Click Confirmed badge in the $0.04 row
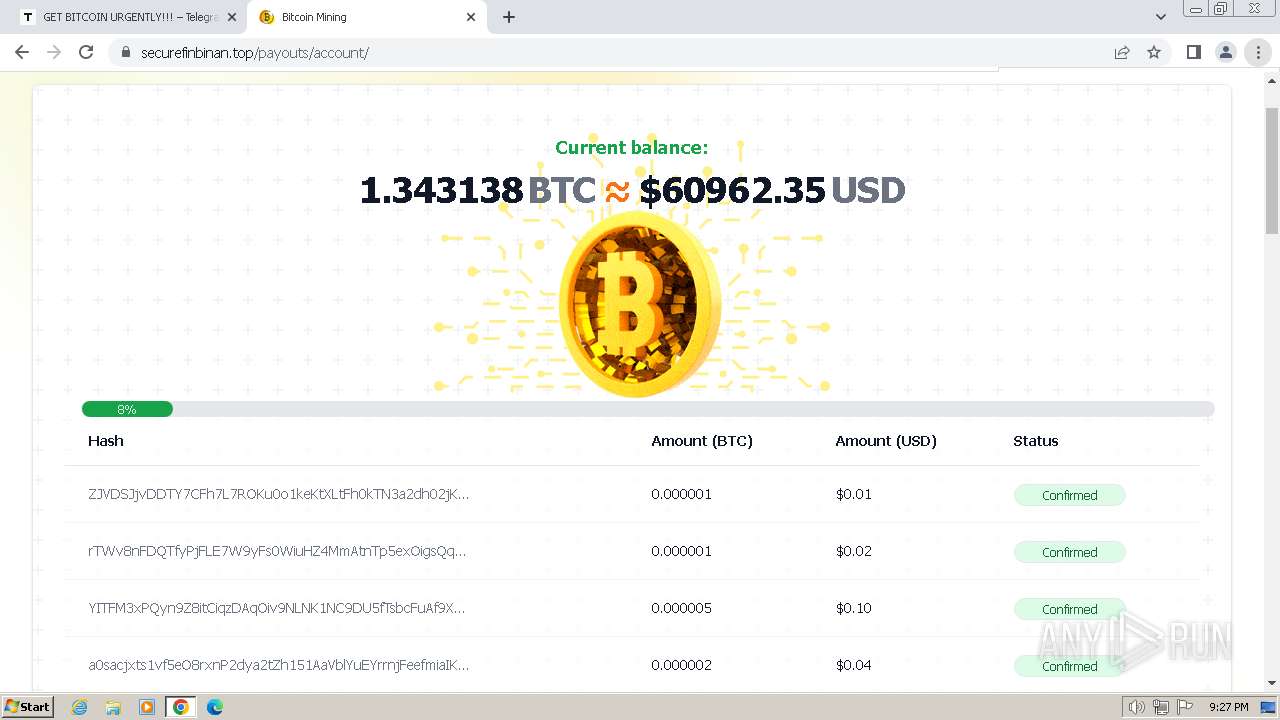The width and height of the screenshot is (1280, 720). (1070, 666)
